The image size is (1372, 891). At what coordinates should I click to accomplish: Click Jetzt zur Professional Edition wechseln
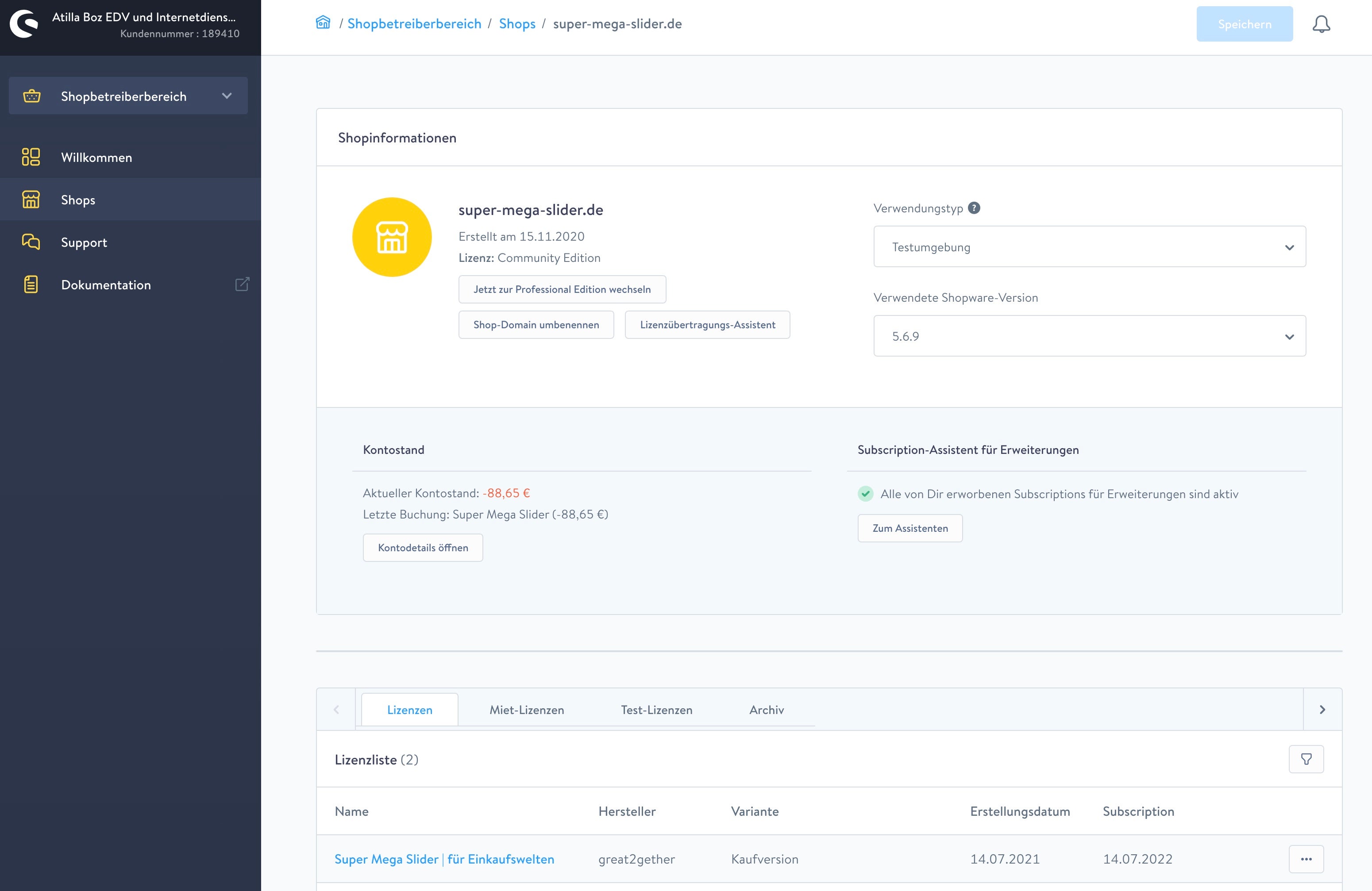tap(562, 289)
